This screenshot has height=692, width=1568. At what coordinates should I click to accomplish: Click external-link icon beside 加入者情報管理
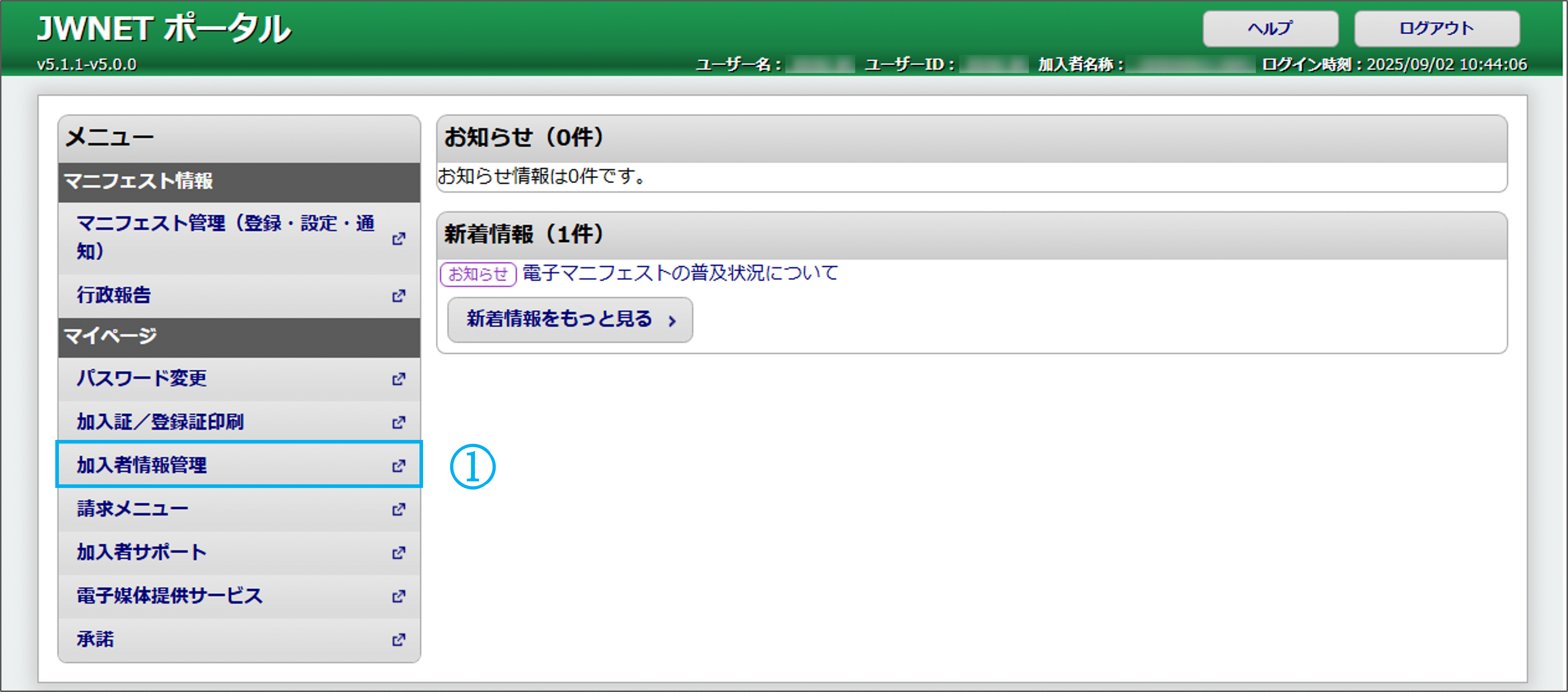click(x=399, y=466)
